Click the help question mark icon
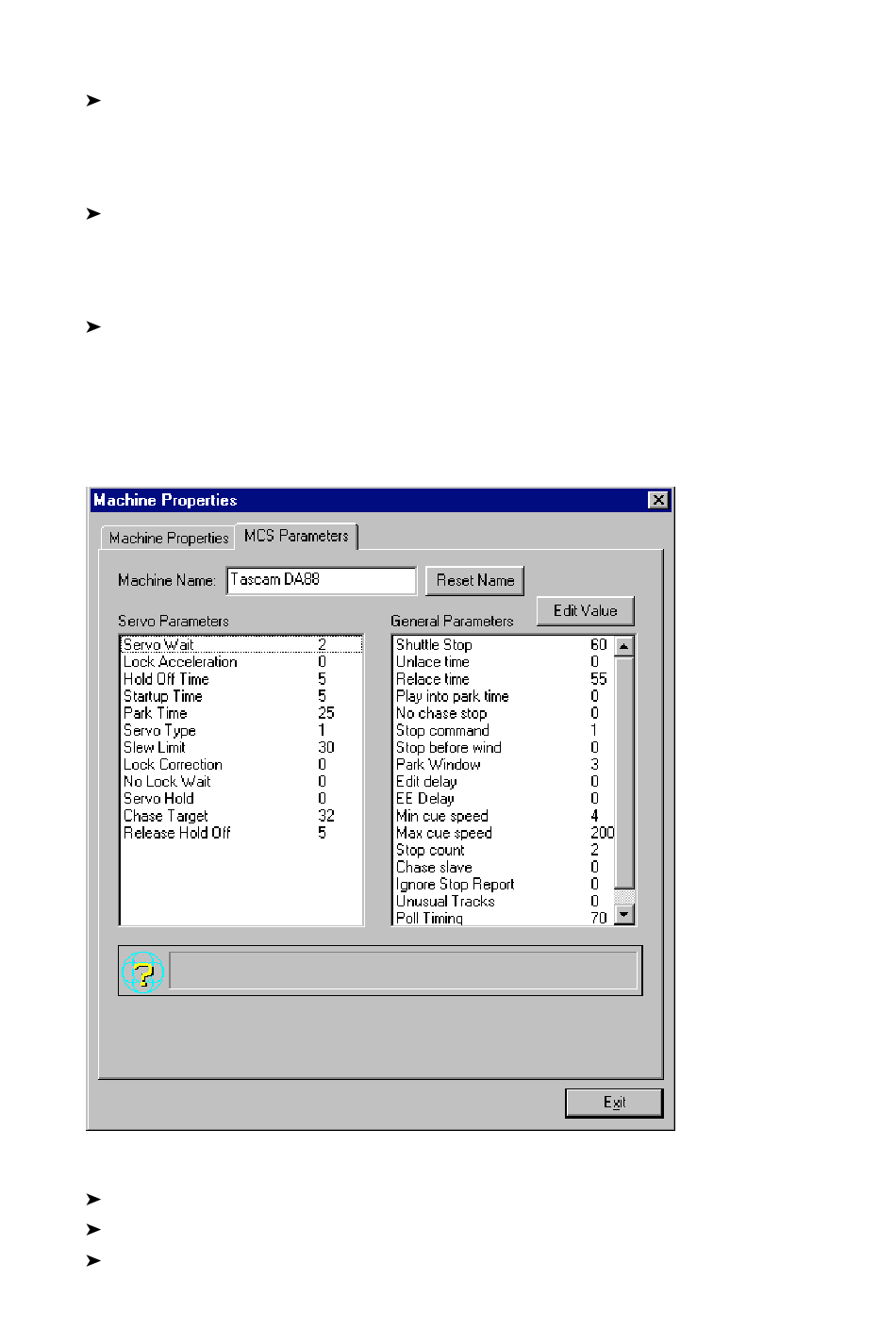This screenshot has width=896, height=1329. click(x=142, y=972)
